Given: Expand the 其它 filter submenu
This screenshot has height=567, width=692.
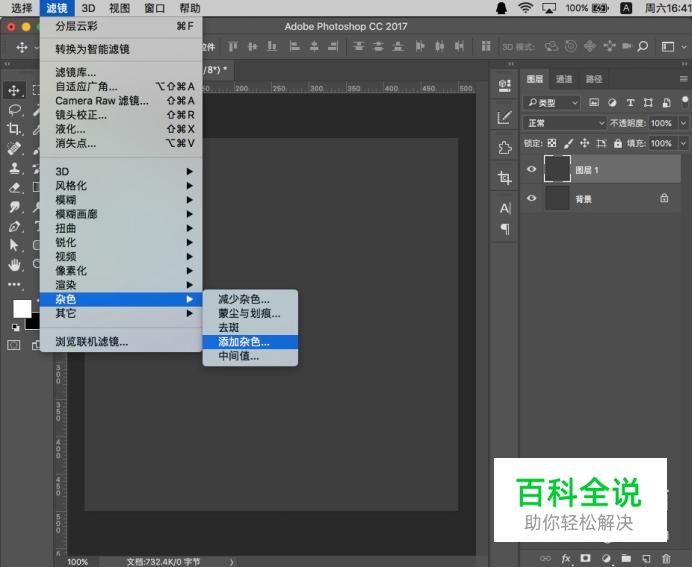Looking at the screenshot, I should pos(121,313).
